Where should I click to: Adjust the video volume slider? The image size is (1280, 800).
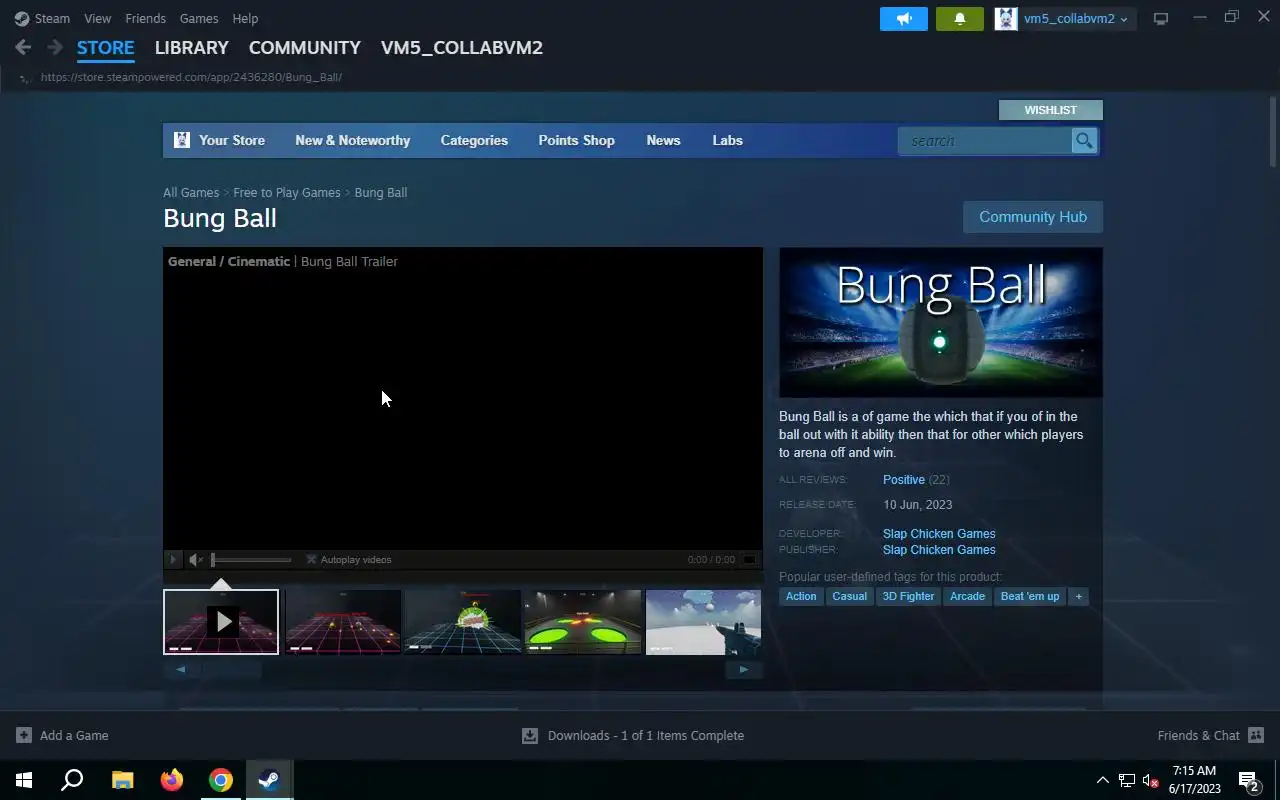point(251,560)
